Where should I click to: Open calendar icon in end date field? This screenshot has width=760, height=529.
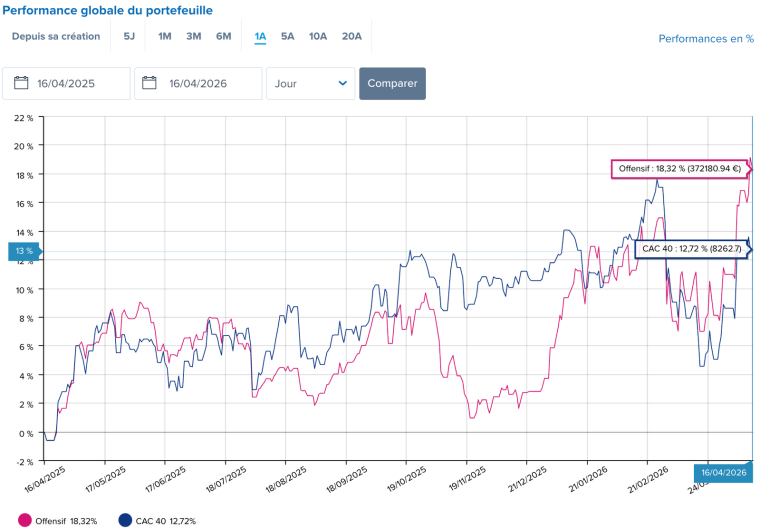(150, 84)
